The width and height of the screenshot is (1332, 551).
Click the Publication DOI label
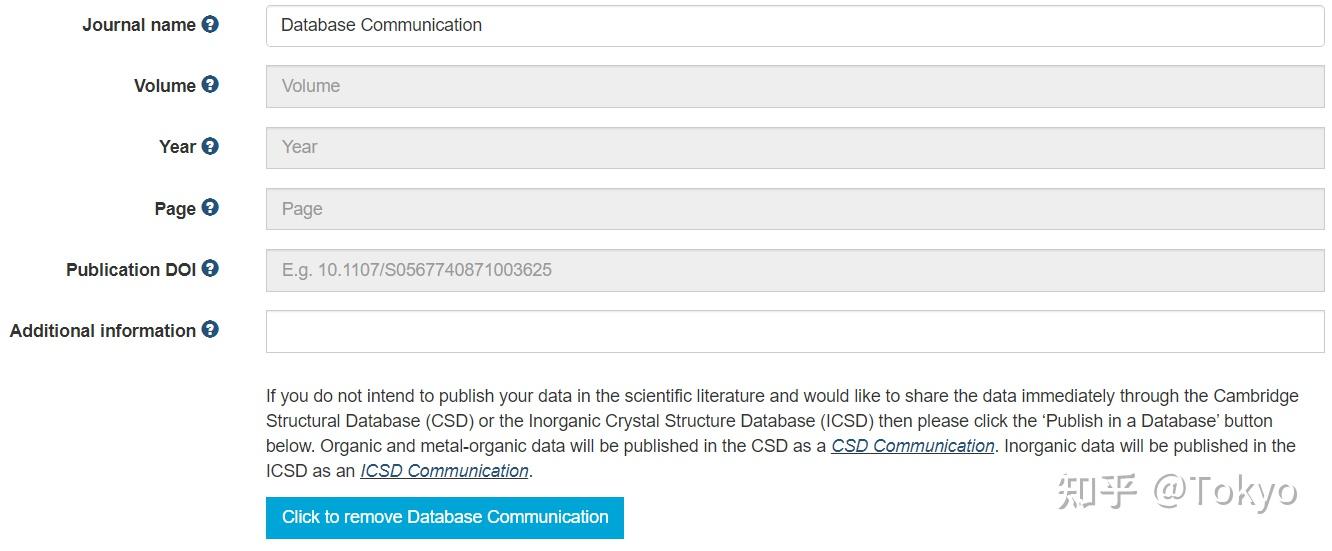pos(131,270)
